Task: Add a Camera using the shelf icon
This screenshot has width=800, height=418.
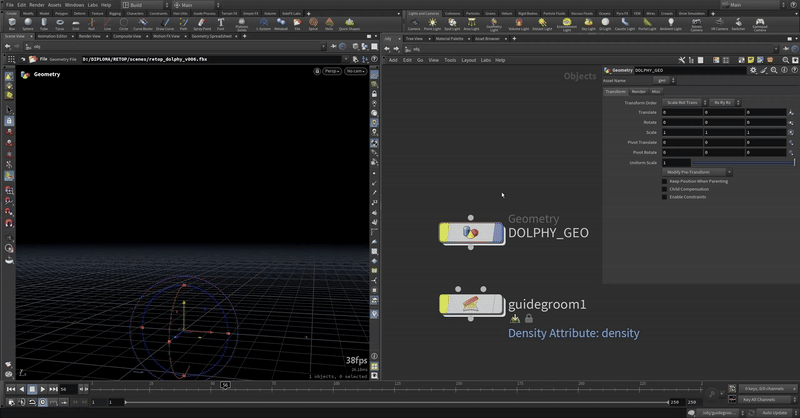Action: pos(413,23)
